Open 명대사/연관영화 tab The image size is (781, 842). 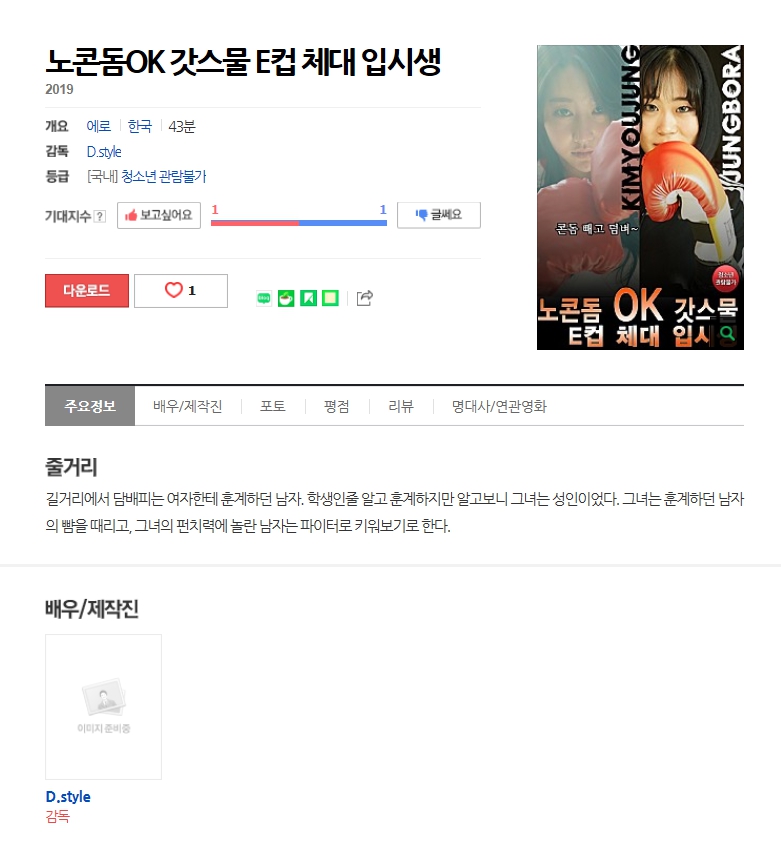(499, 407)
